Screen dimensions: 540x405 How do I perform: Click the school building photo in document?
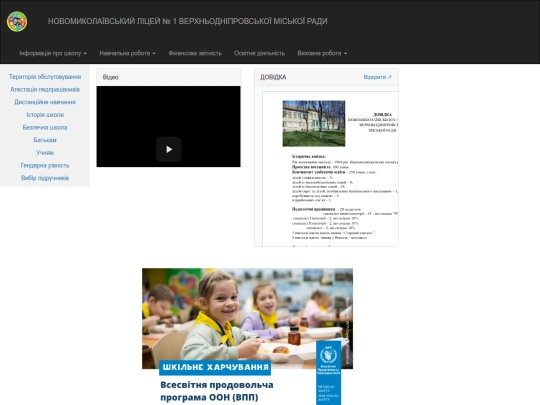pos(314,123)
